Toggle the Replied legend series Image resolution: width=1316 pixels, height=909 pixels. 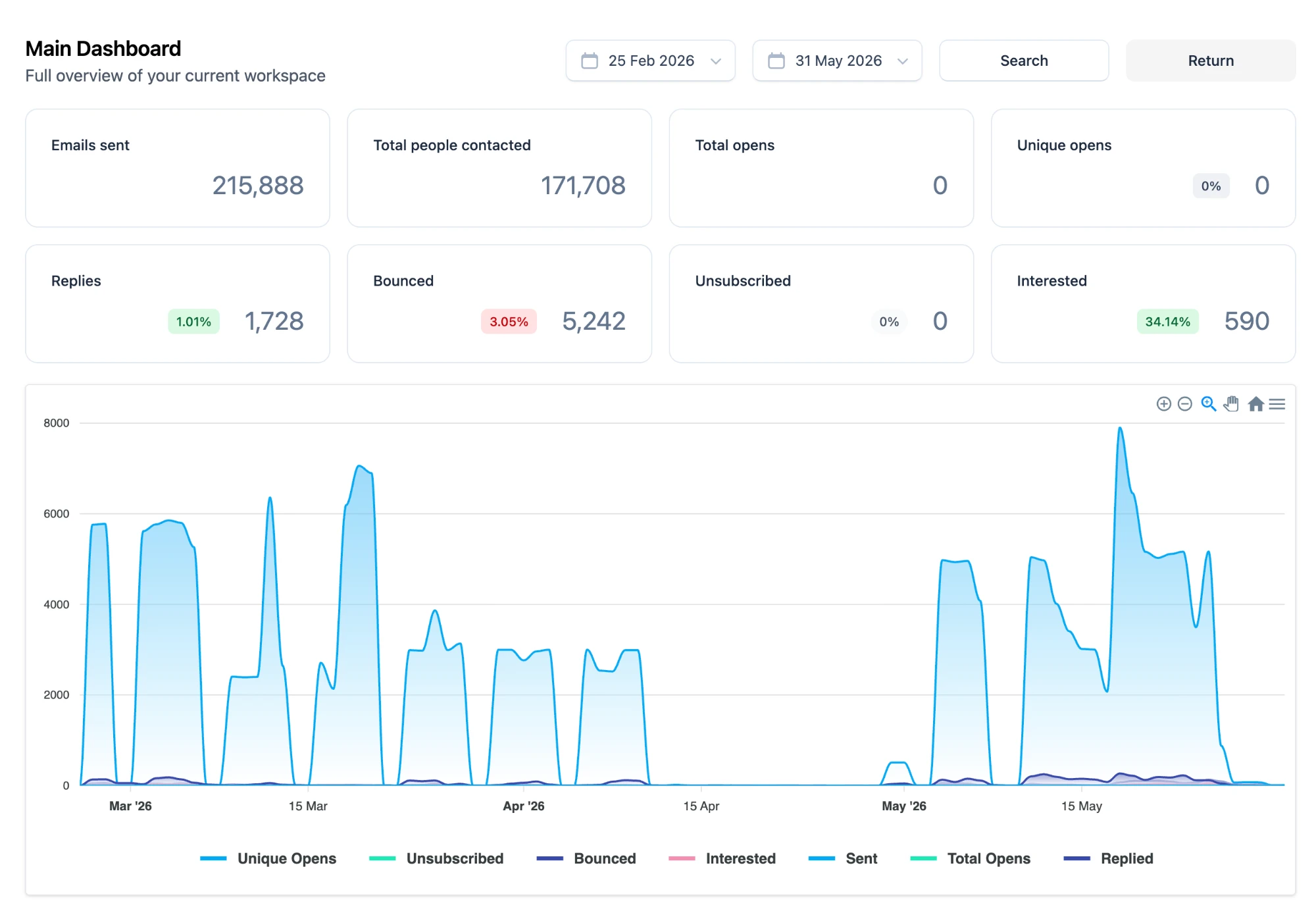pos(1109,858)
